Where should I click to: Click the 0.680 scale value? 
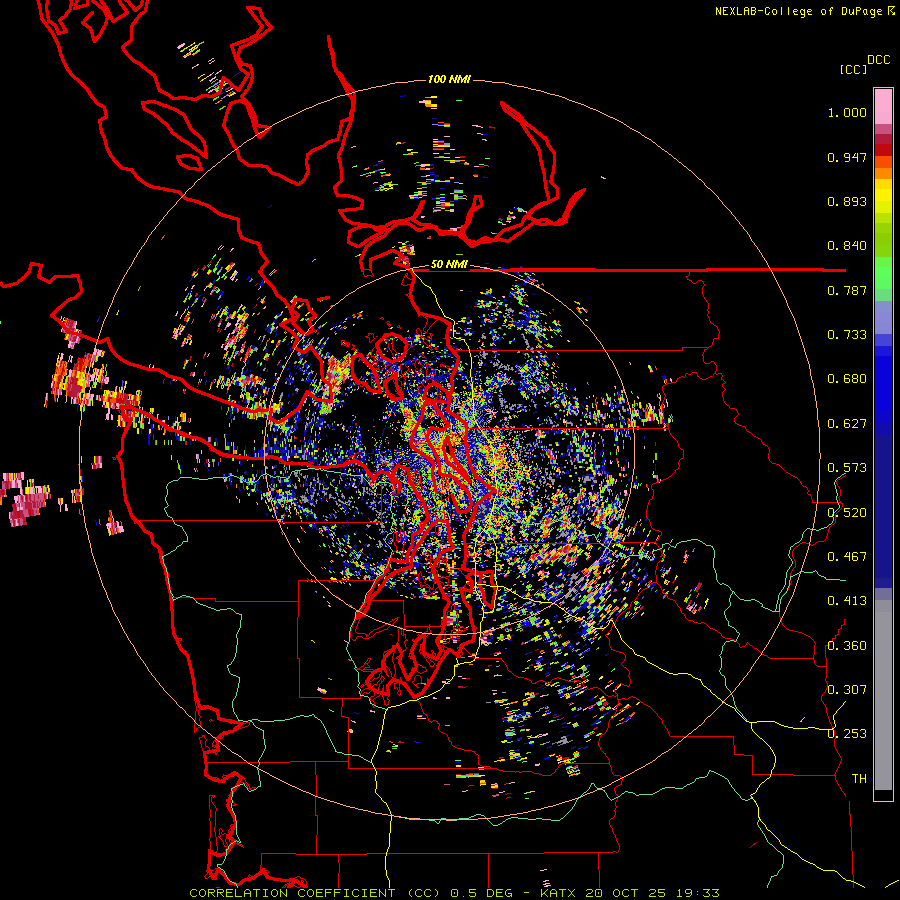[x=847, y=379]
